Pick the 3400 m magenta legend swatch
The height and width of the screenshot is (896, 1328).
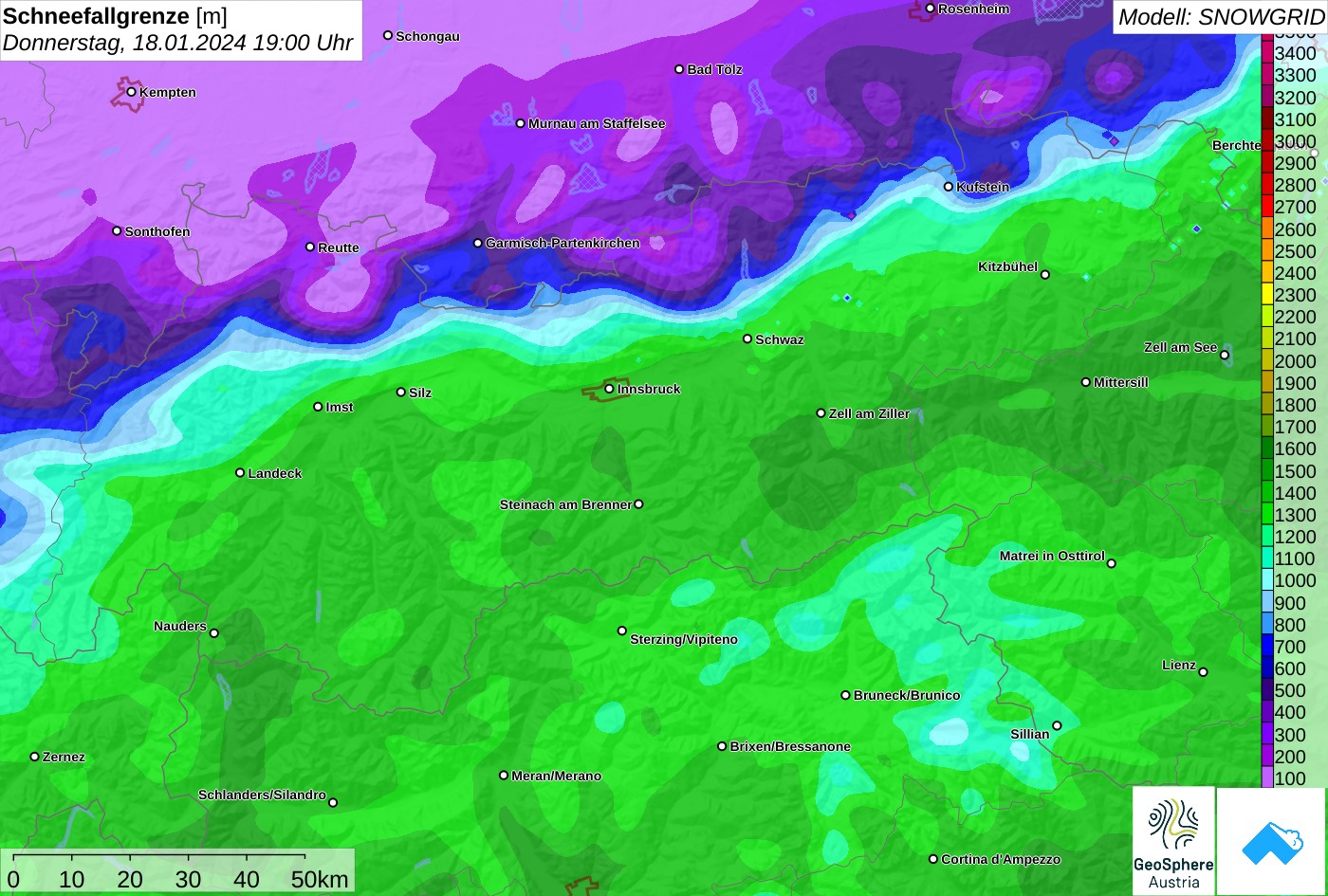point(1266,53)
